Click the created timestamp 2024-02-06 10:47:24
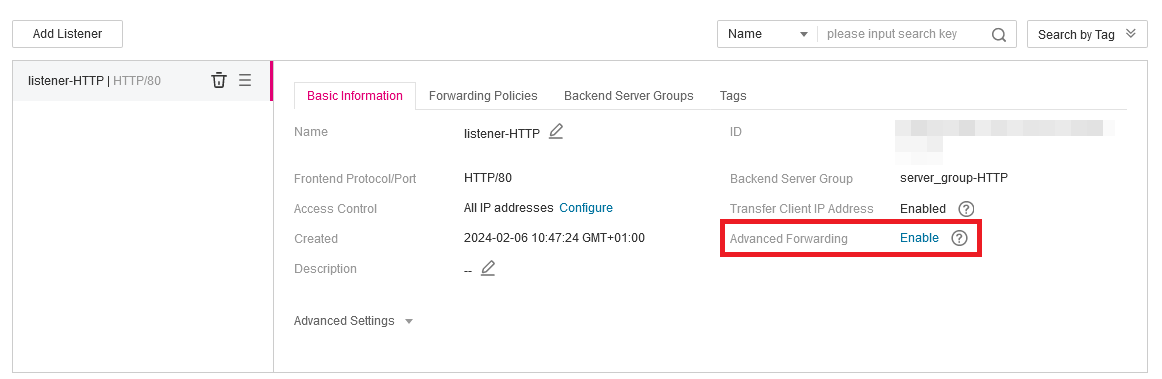 [x=554, y=238]
